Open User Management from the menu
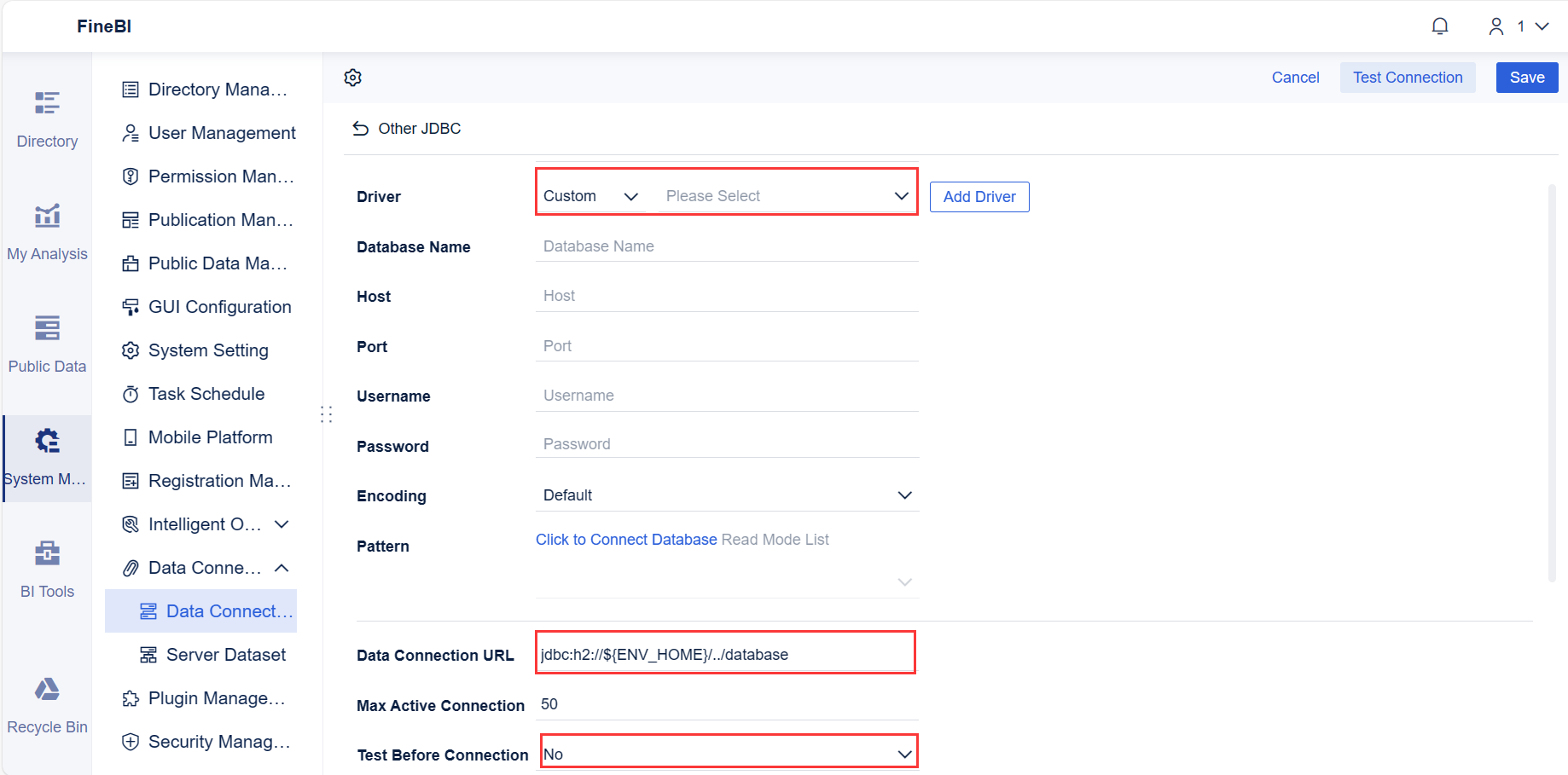 222,132
